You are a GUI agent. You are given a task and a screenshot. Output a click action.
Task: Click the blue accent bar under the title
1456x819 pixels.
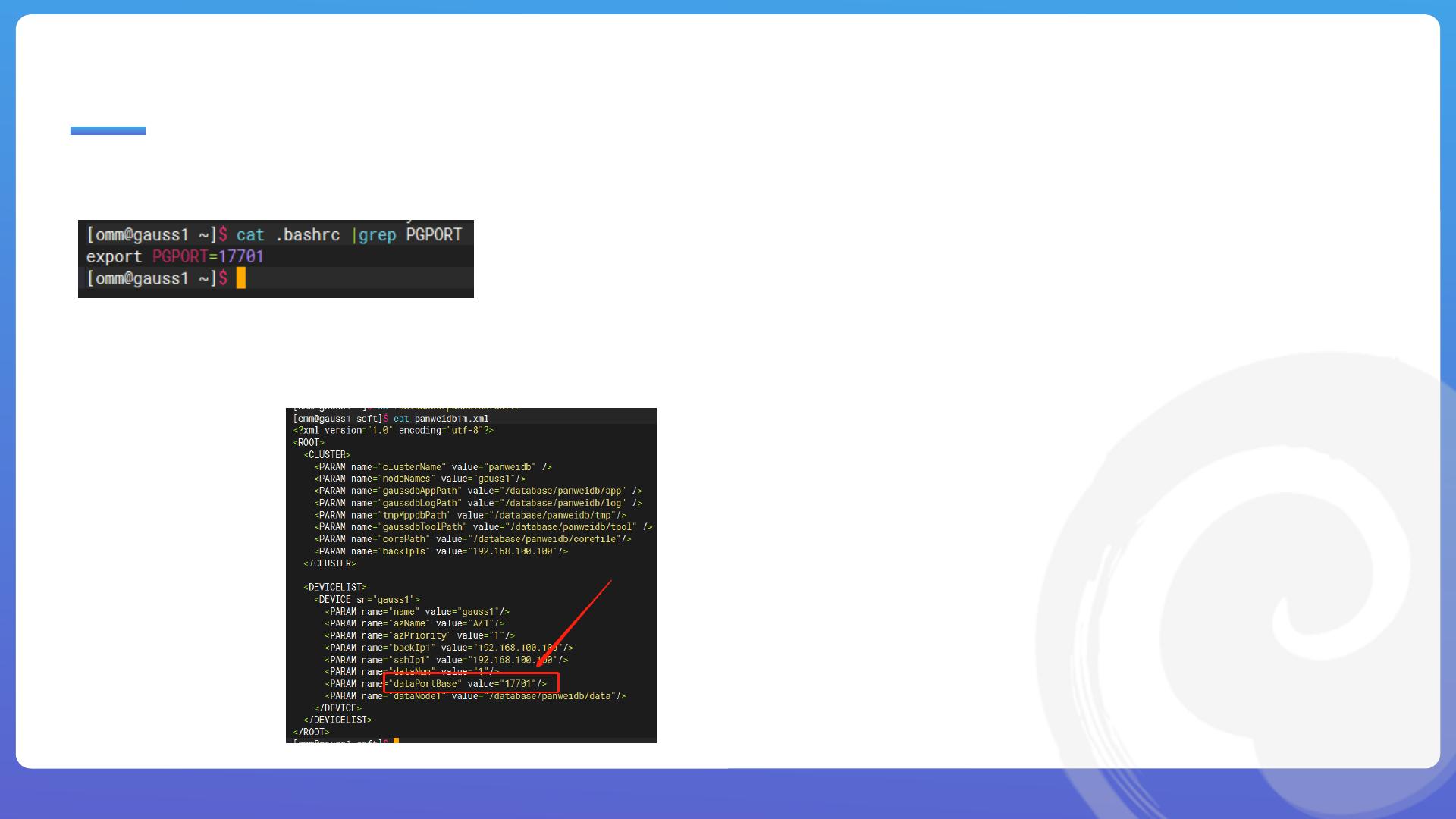(x=108, y=130)
